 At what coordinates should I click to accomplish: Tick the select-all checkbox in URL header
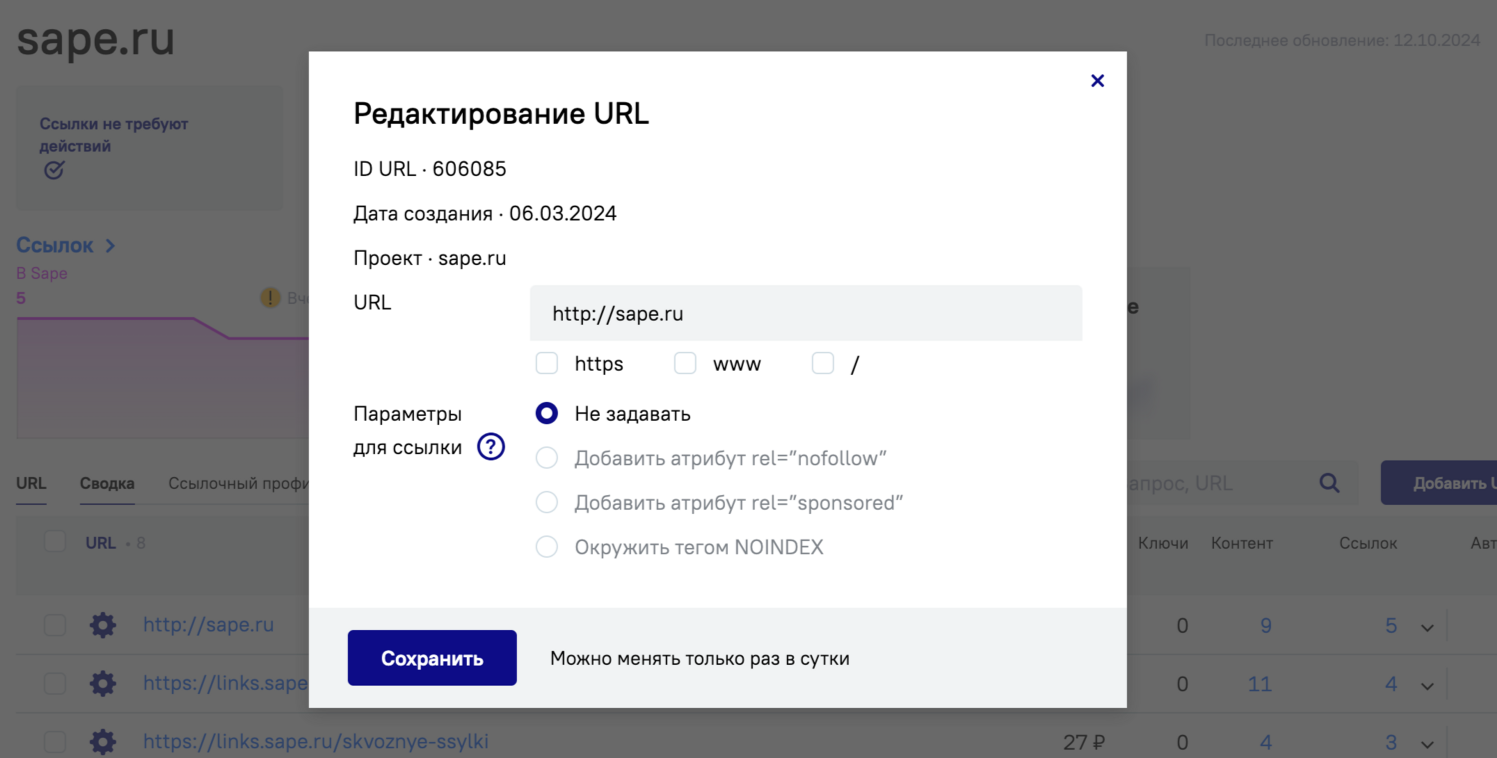(x=55, y=542)
